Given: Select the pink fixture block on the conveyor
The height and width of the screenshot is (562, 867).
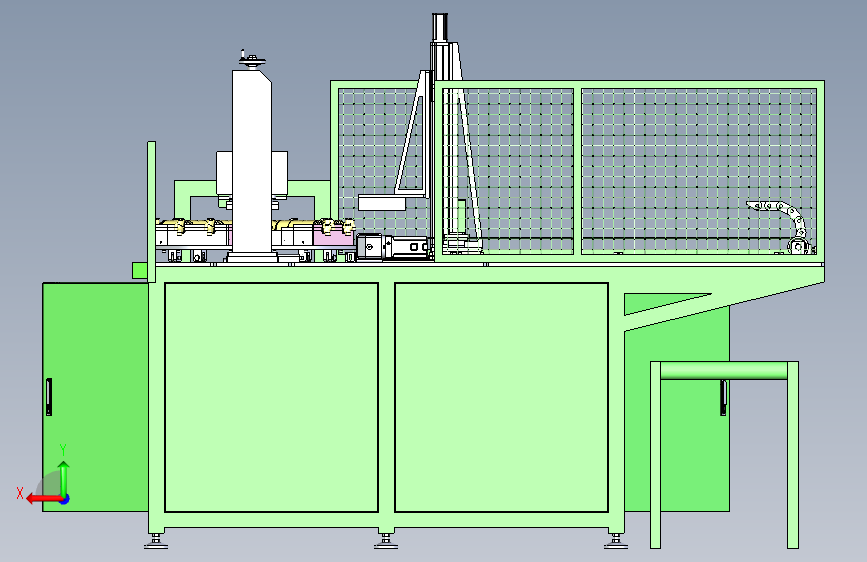Looking at the screenshot, I should 333,236.
